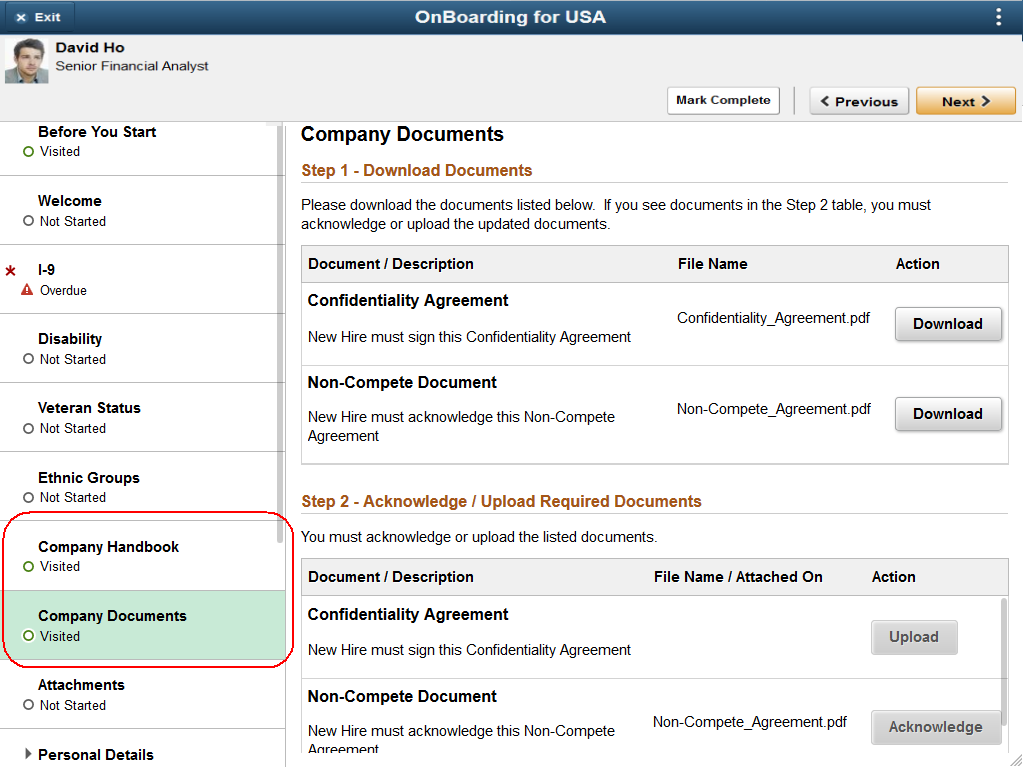The height and width of the screenshot is (767, 1023).
Task: Click the Not Started circle under Disability
Action: click(28, 359)
